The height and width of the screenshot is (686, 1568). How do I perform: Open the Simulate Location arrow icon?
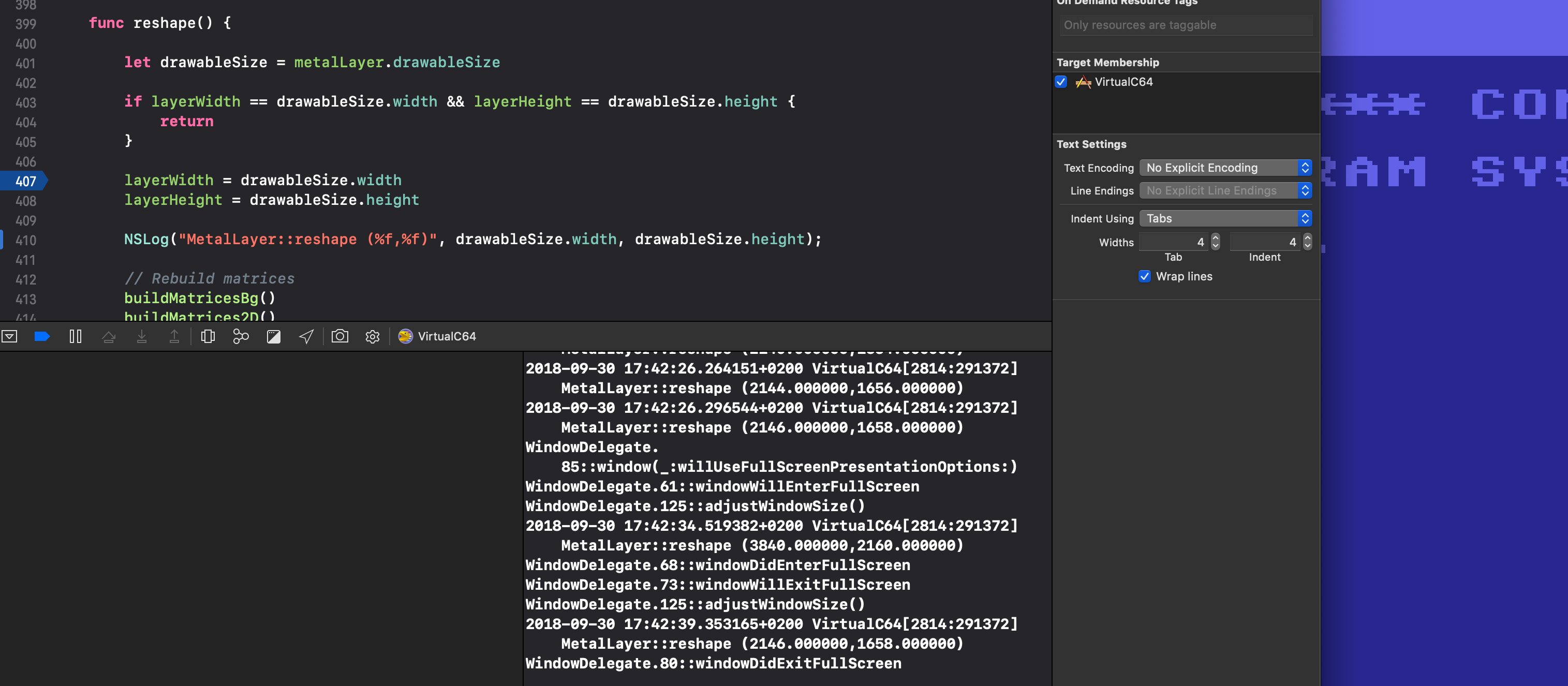[x=306, y=336]
